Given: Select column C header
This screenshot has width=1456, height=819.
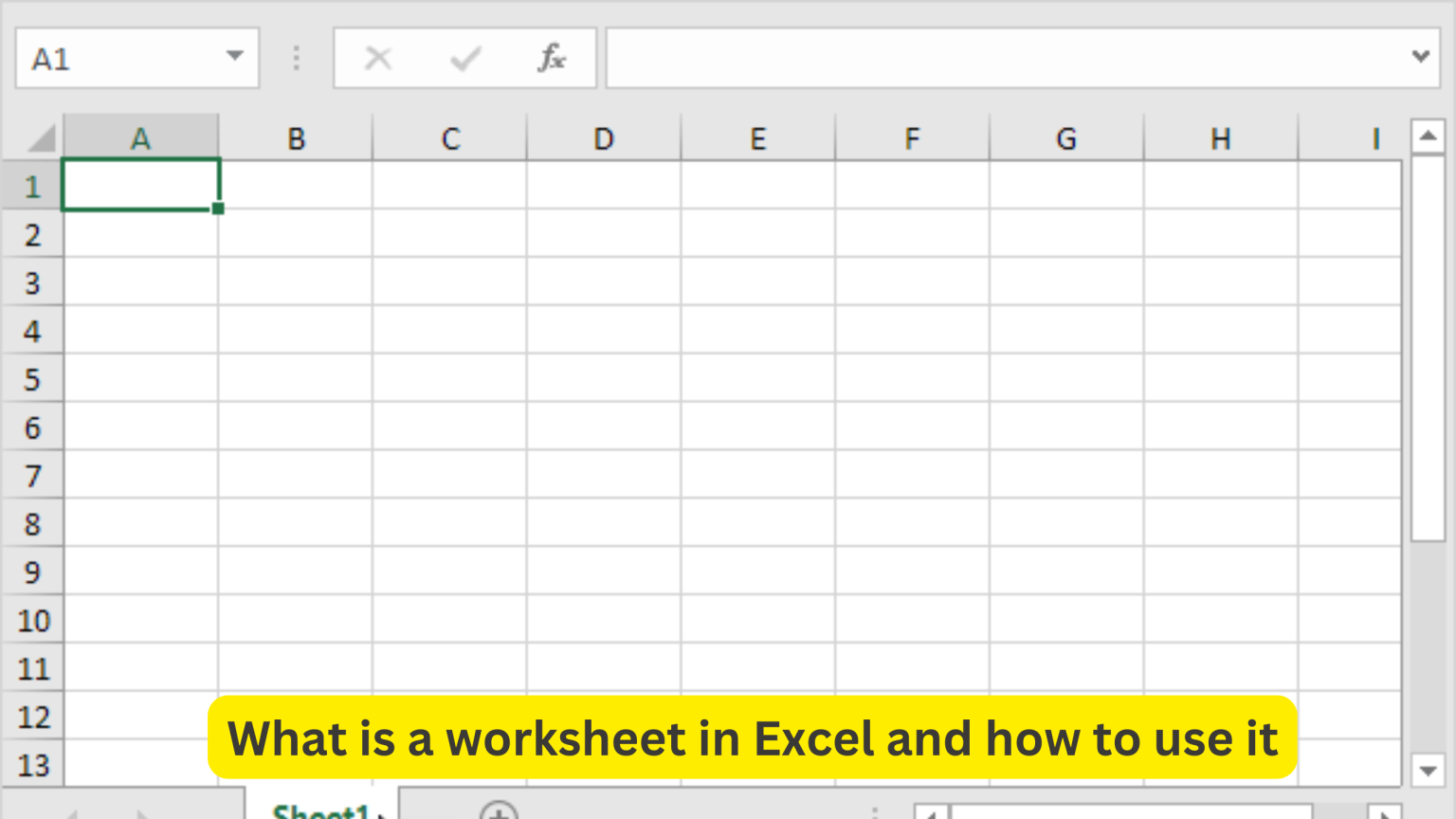Looking at the screenshot, I should point(449,137).
